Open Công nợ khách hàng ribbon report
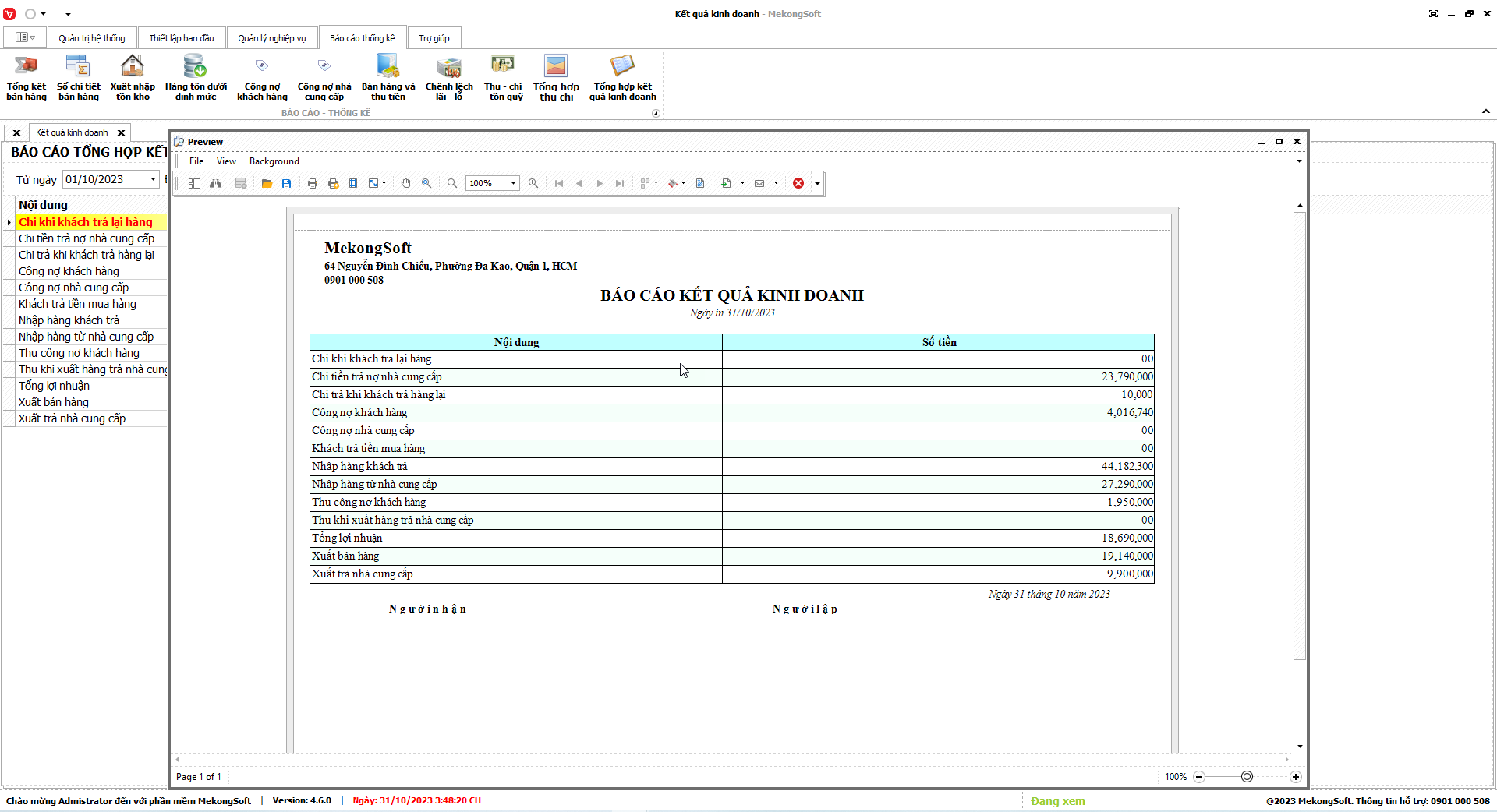 point(262,78)
